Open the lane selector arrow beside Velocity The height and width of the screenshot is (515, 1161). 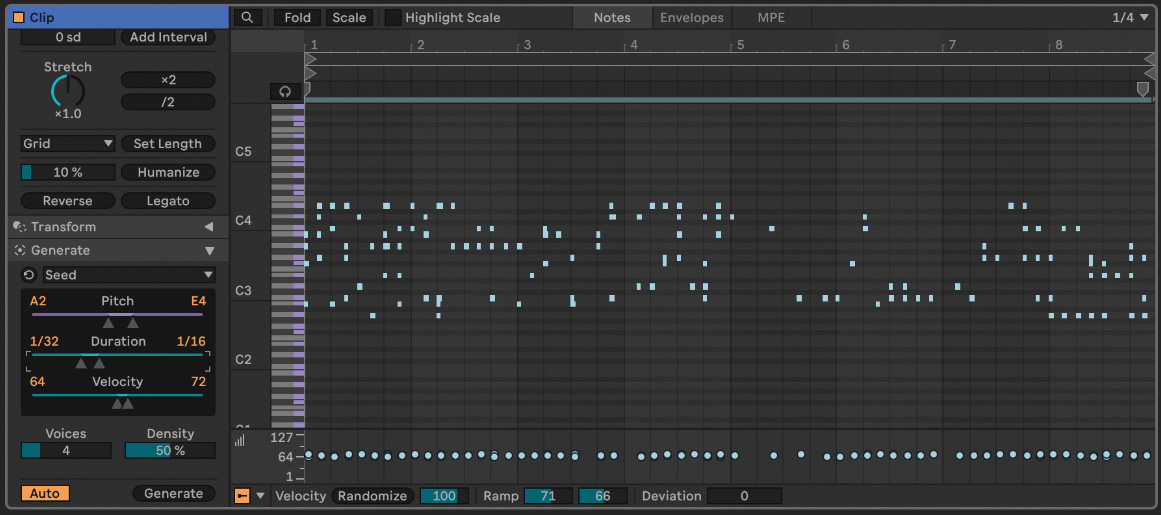(260, 496)
